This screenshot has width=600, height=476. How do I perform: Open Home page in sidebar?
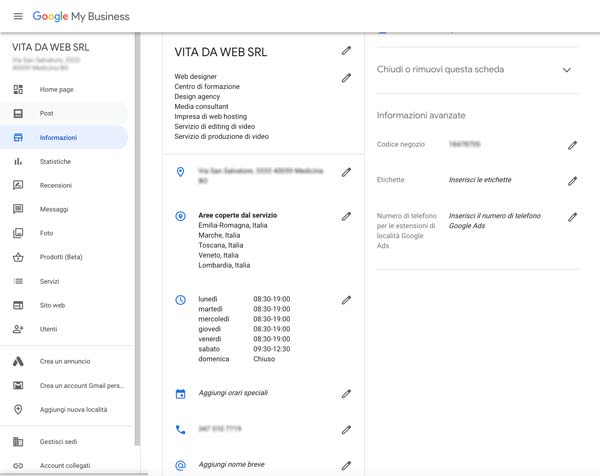coord(57,90)
